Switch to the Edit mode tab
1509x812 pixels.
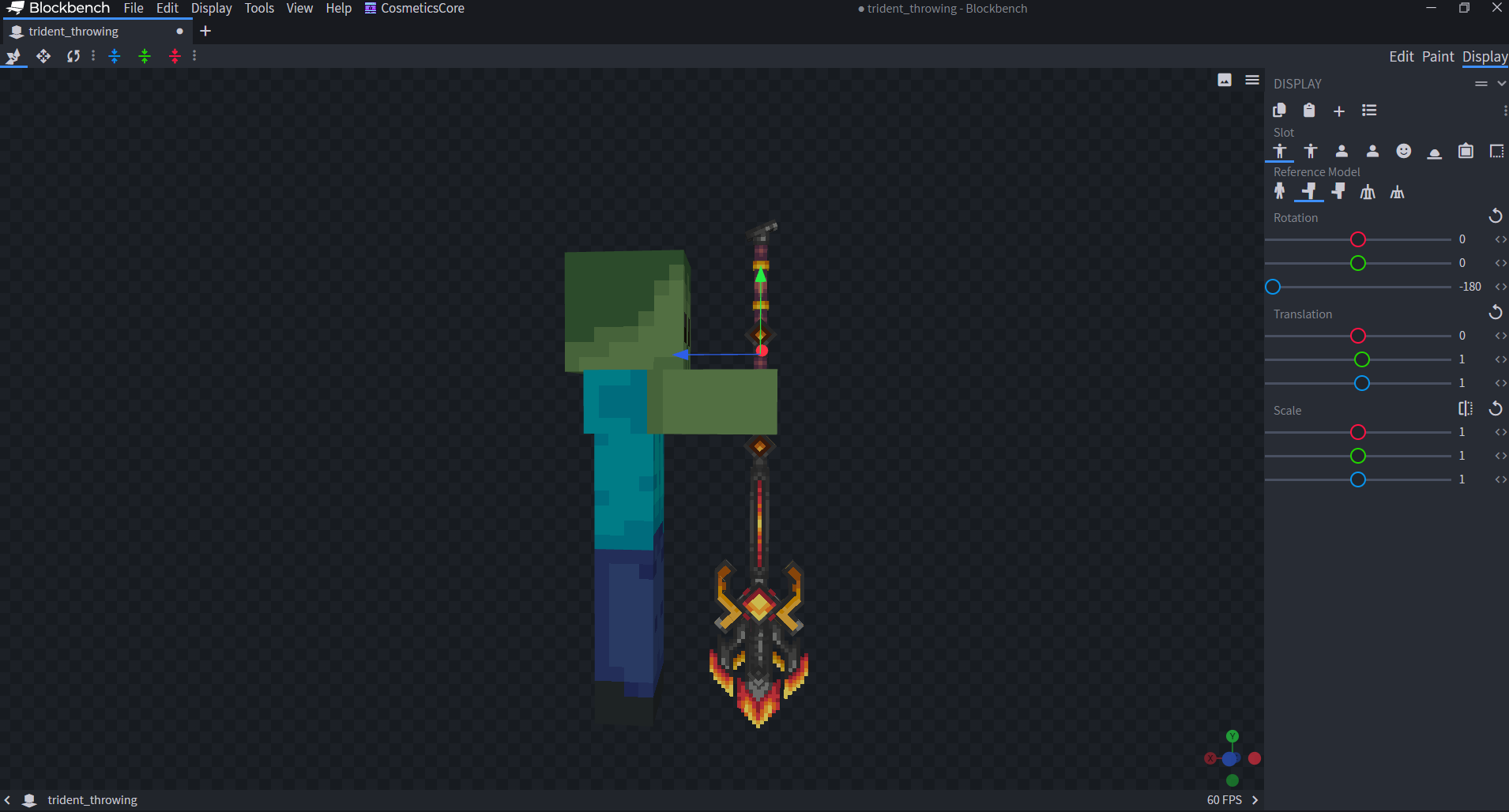coord(1402,57)
